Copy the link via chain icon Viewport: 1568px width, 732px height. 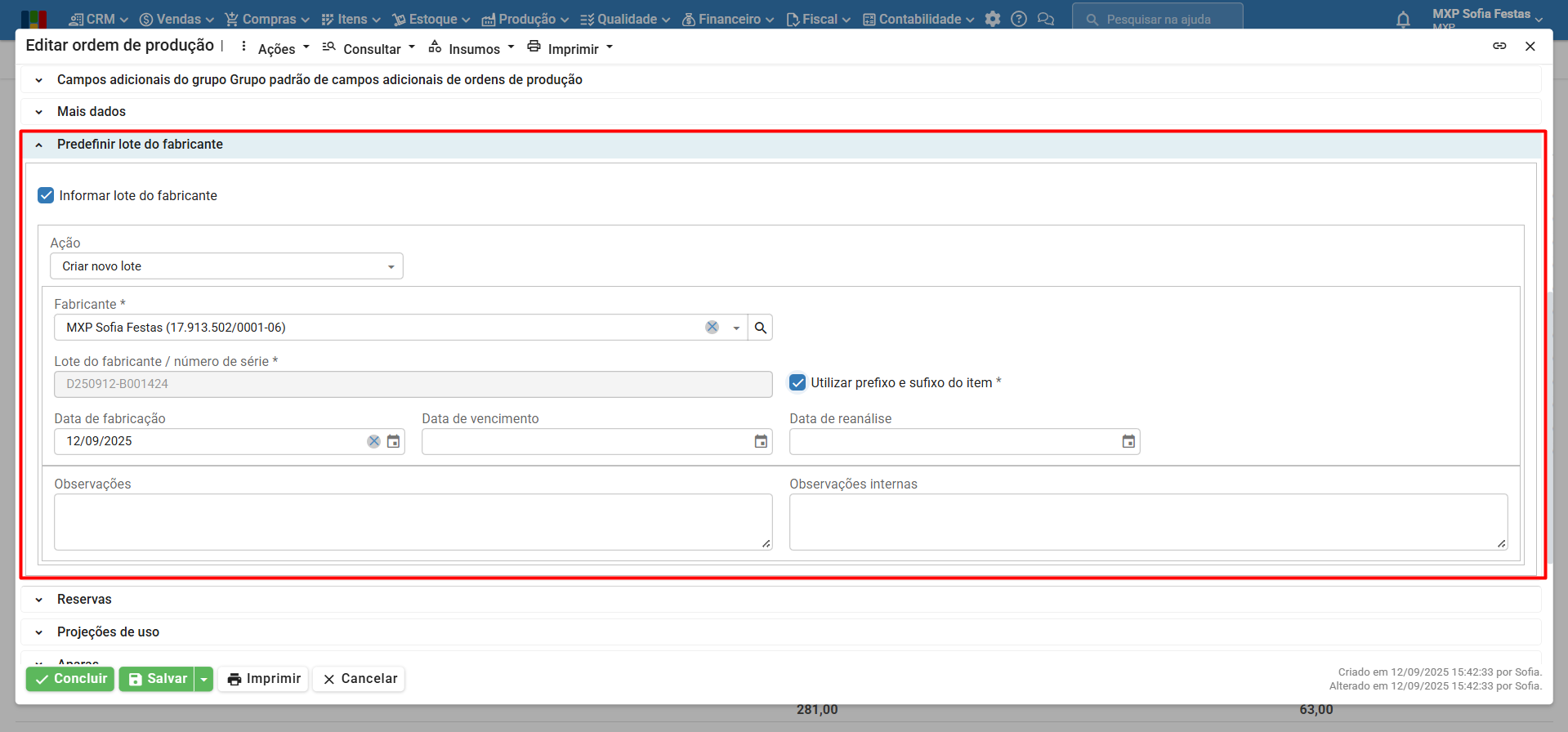click(1499, 46)
